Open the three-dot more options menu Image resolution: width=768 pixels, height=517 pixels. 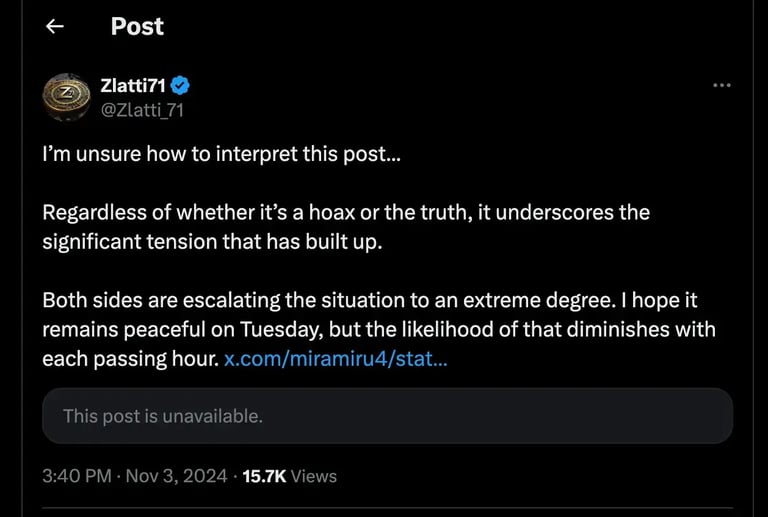point(721,86)
